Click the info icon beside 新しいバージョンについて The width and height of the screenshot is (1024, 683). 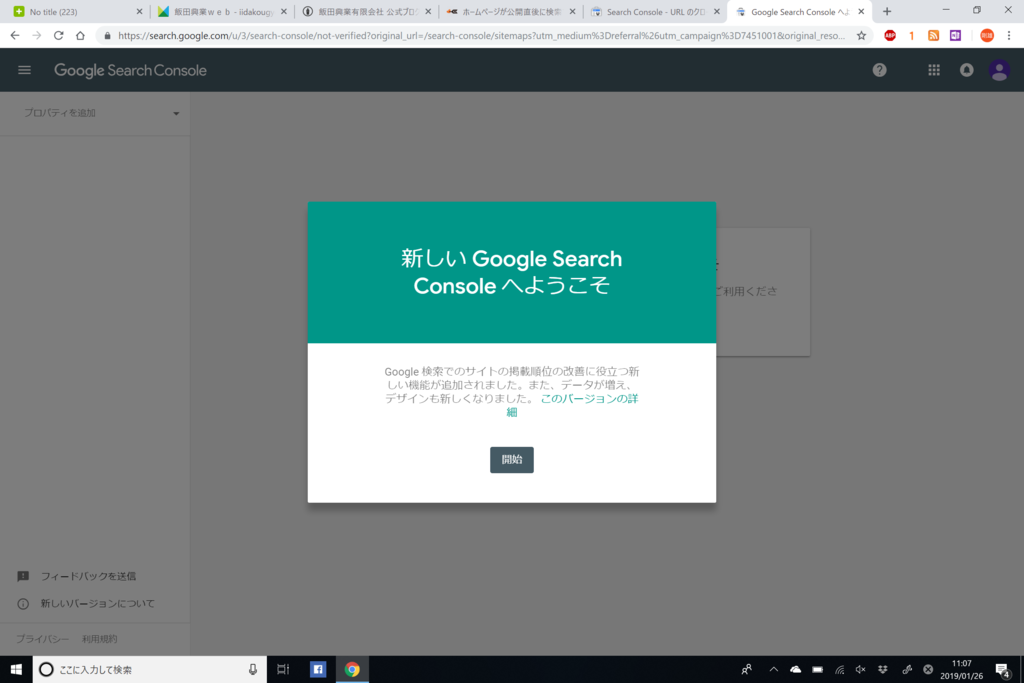pyautogui.click(x=23, y=603)
